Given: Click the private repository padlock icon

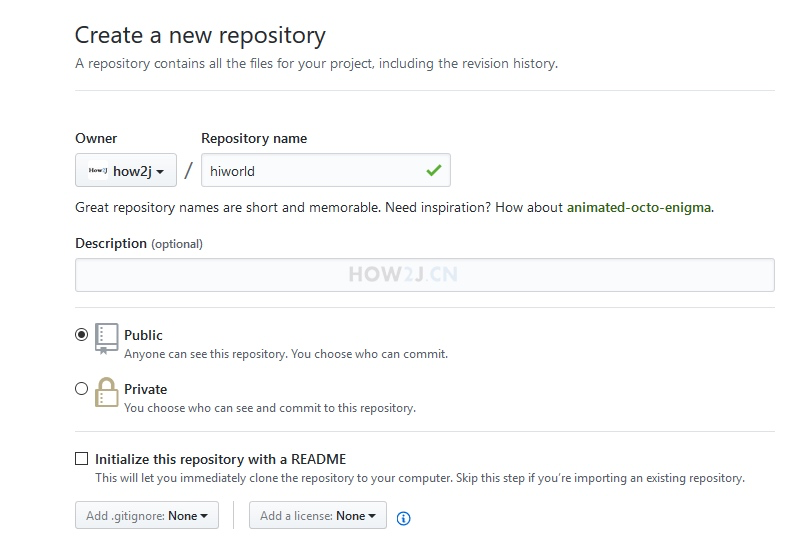Looking at the screenshot, I should 106,393.
